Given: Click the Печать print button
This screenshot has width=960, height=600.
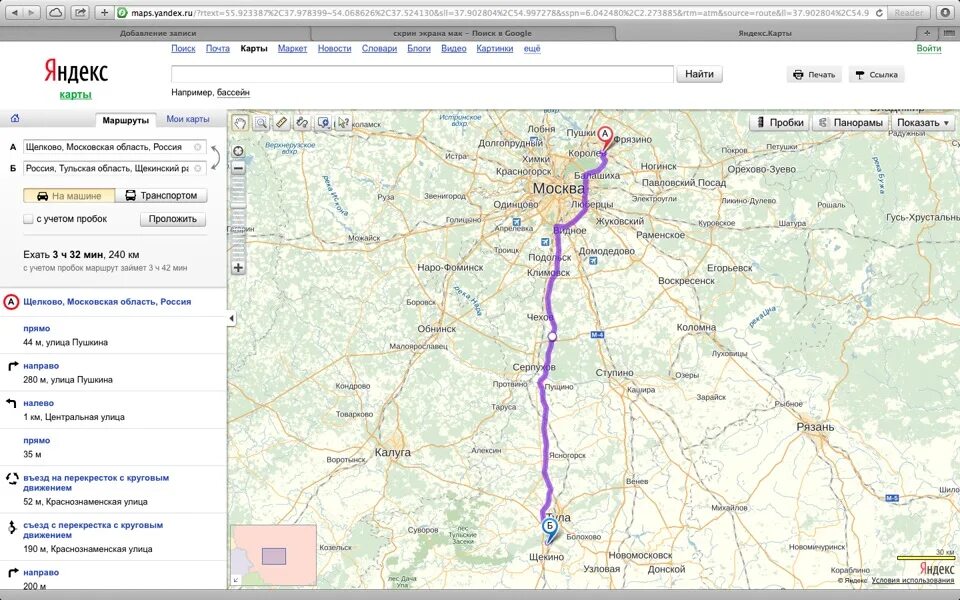Looking at the screenshot, I should 814,75.
